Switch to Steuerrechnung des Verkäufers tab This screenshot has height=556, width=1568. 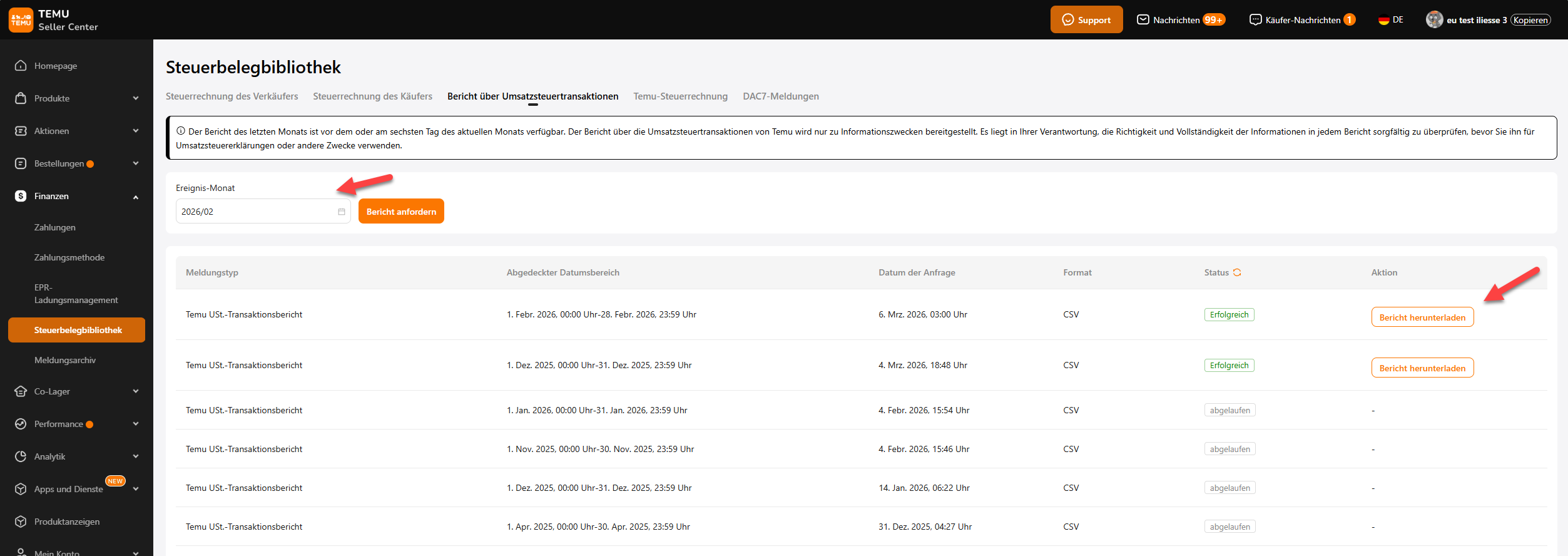coord(232,96)
